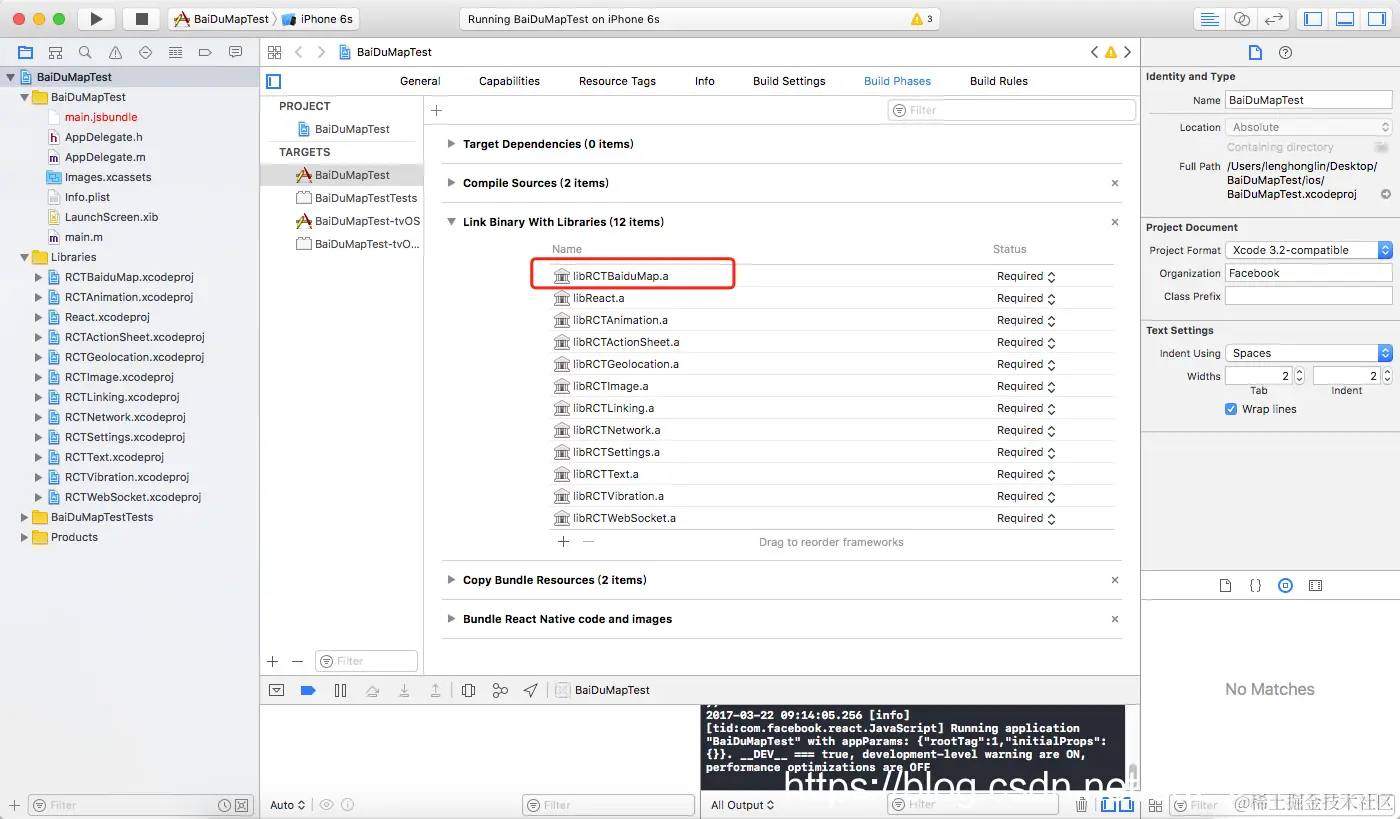The image size is (1400, 819).
Task: Open the report navigator icon
Action: pos(235,52)
